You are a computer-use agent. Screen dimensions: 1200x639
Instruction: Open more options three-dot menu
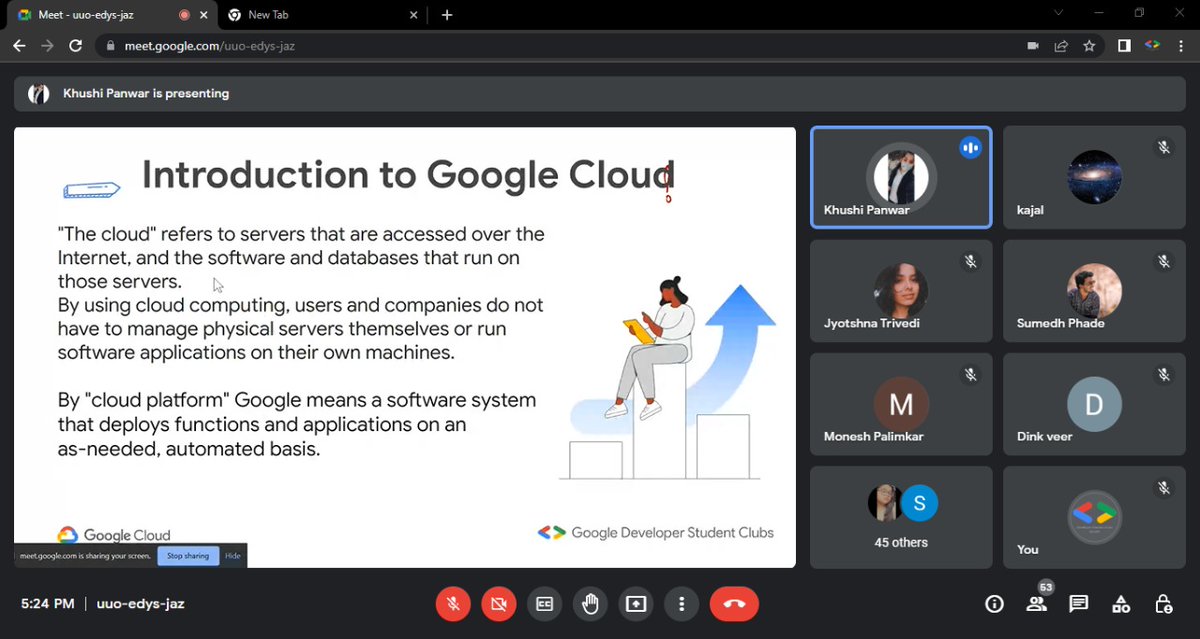point(681,604)
